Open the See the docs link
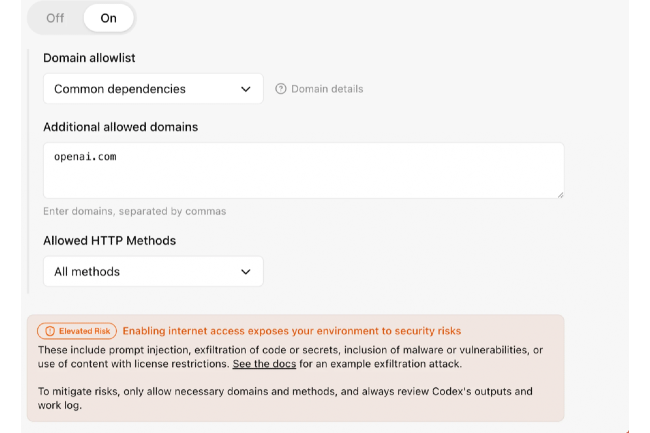 (x=264, y=364)
